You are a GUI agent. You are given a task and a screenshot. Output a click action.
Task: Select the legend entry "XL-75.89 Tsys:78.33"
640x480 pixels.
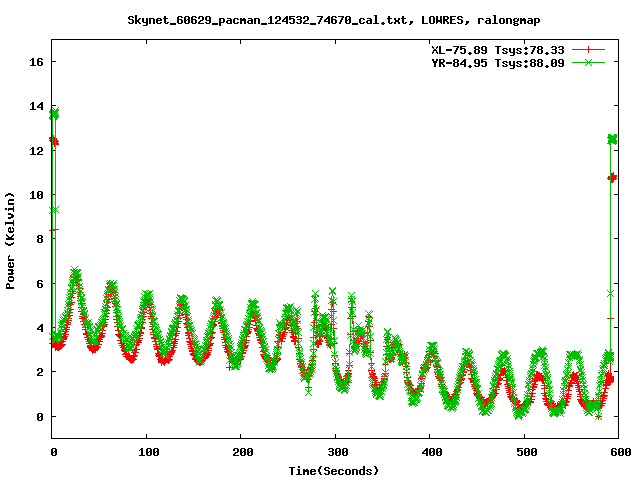[x=498, y=50]
